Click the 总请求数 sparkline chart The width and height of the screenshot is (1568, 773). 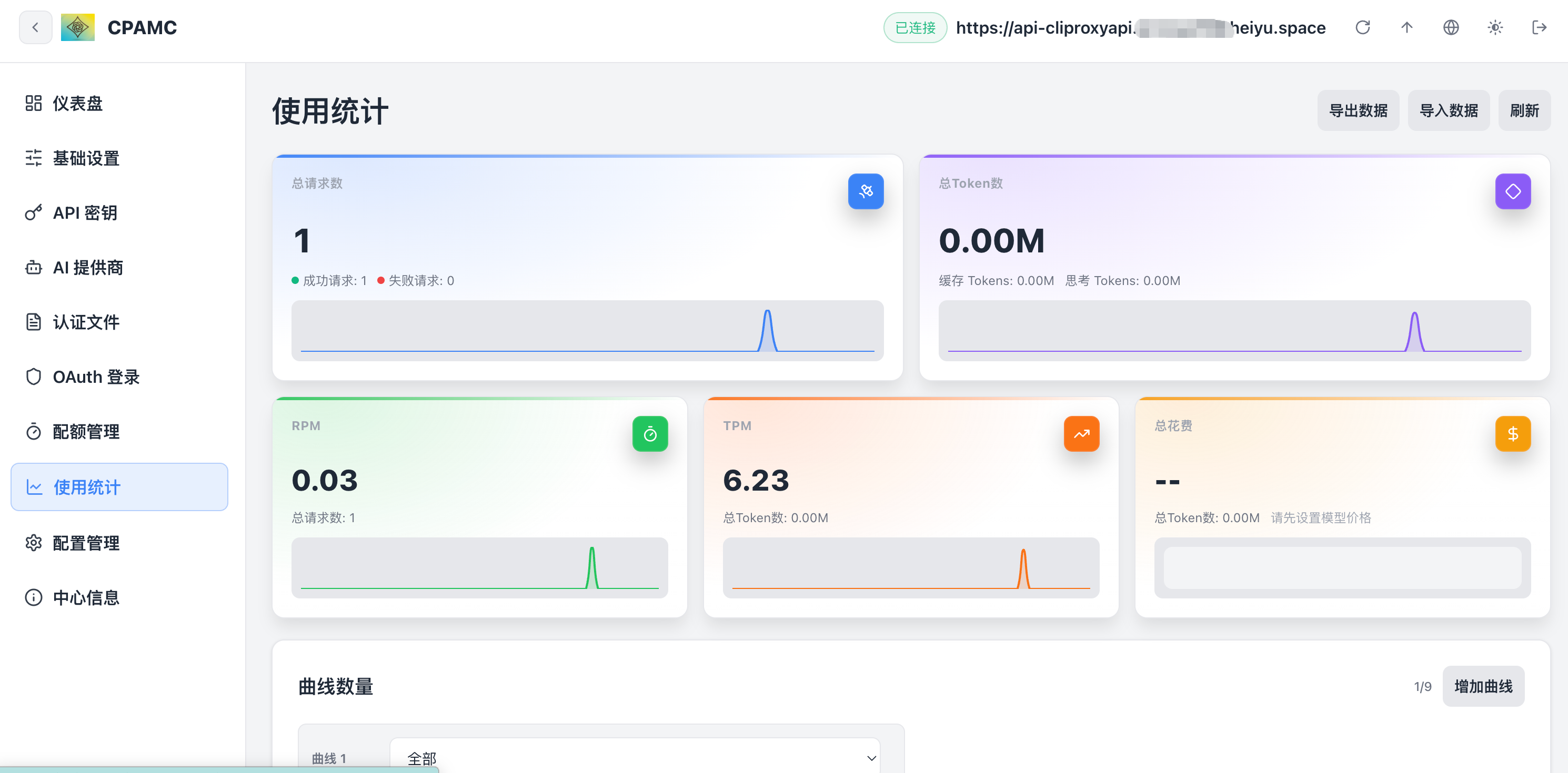click(587, 331)
